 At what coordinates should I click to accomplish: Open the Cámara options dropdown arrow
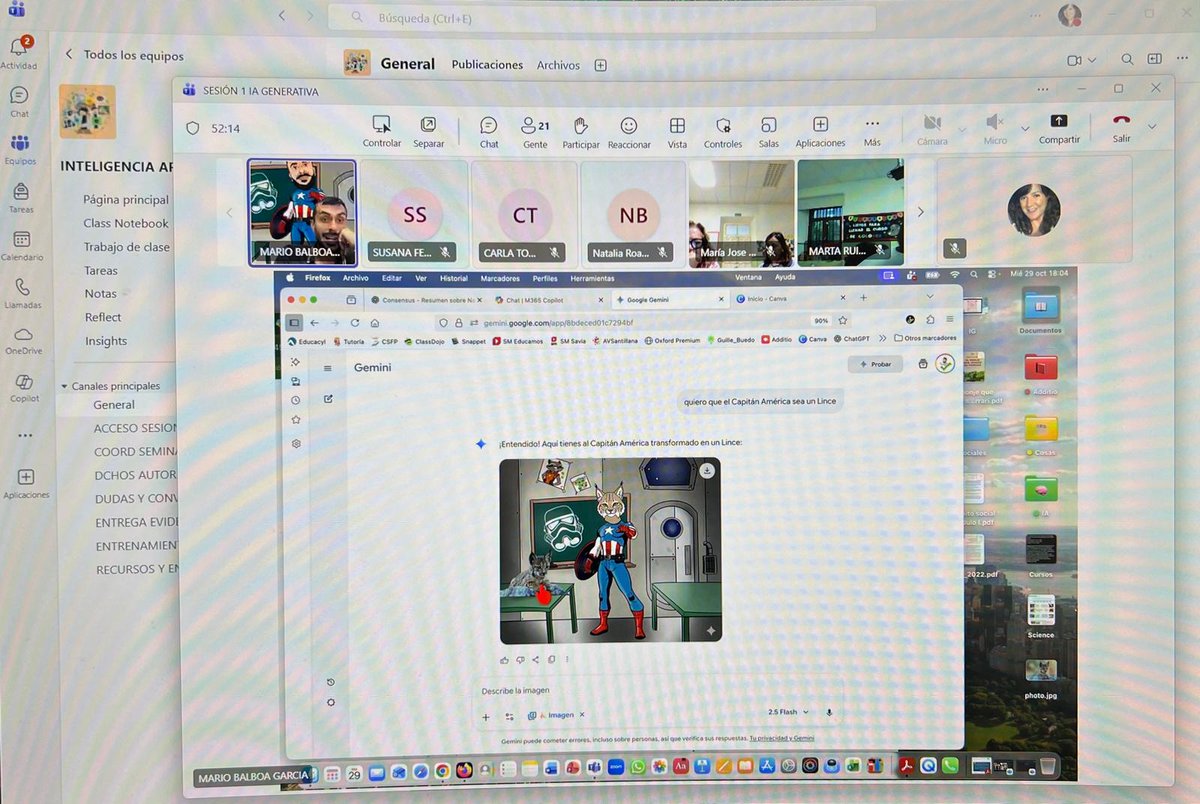pyautogui.click(x=962, y=129)
